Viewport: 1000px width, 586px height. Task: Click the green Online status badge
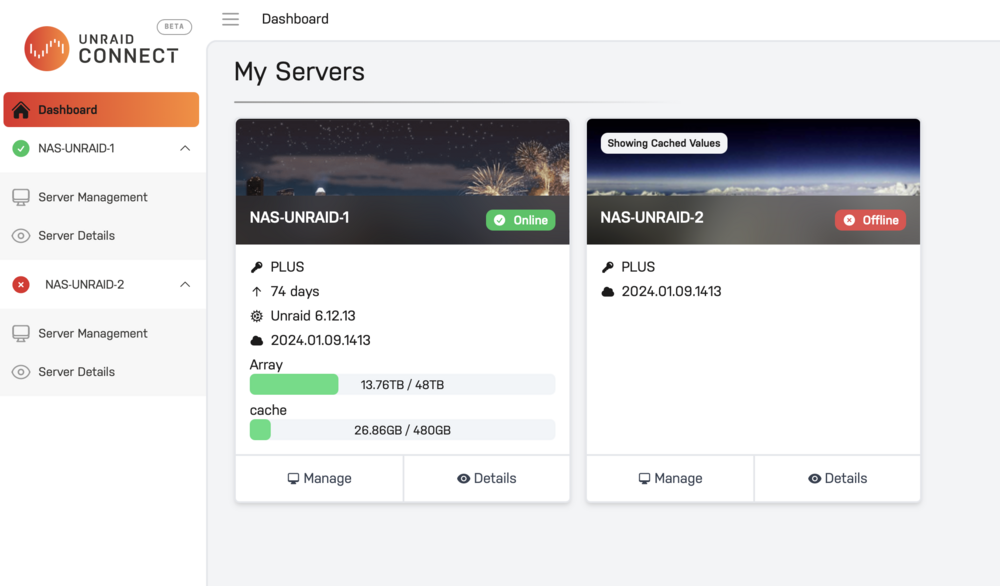(520, 220)
